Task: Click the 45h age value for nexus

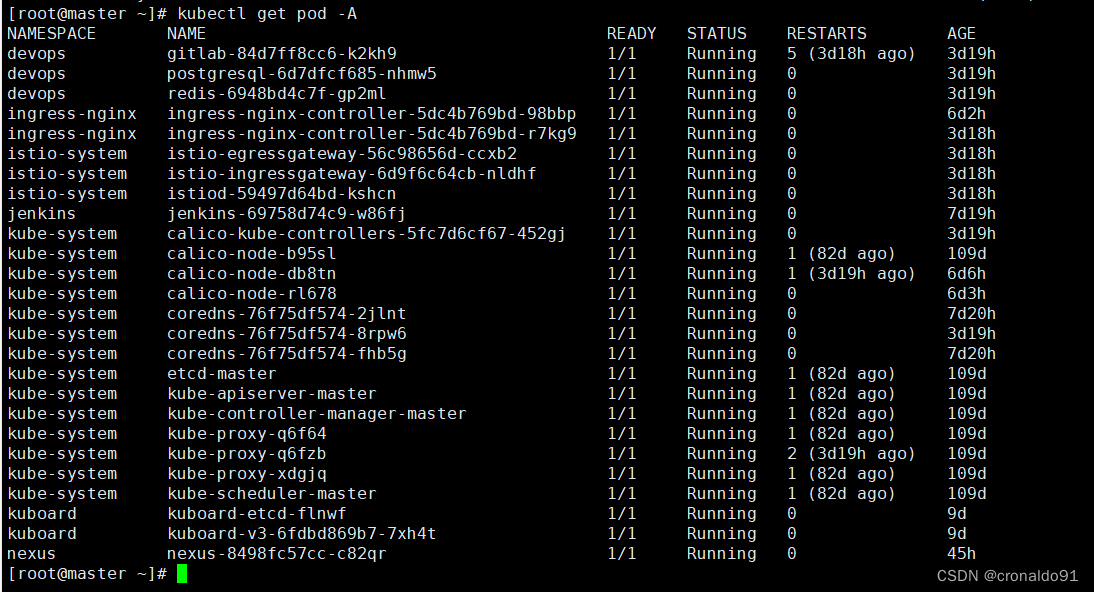Action: (961, 554)
